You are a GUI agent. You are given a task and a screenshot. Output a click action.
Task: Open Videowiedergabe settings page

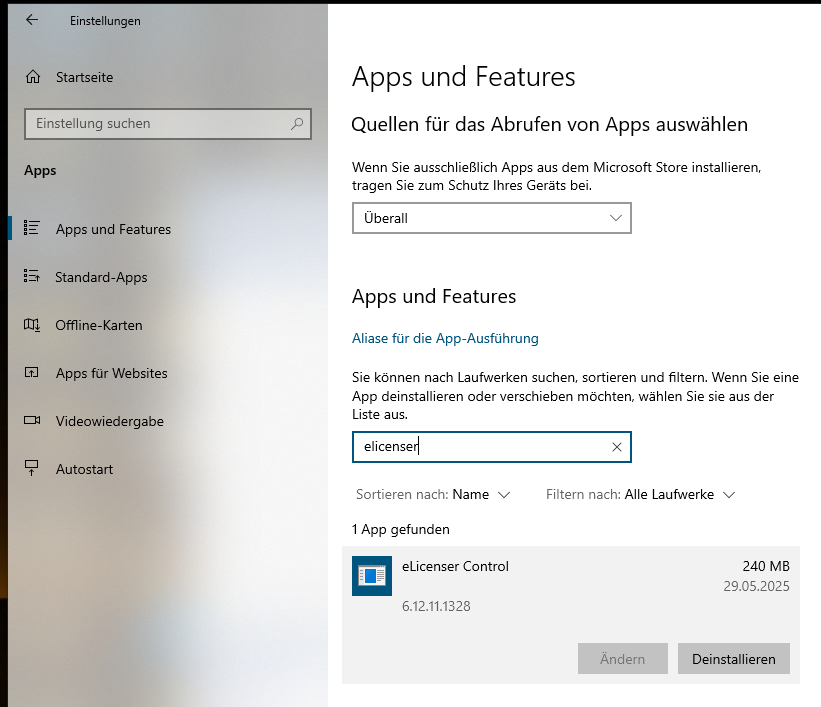pos(168,421)
